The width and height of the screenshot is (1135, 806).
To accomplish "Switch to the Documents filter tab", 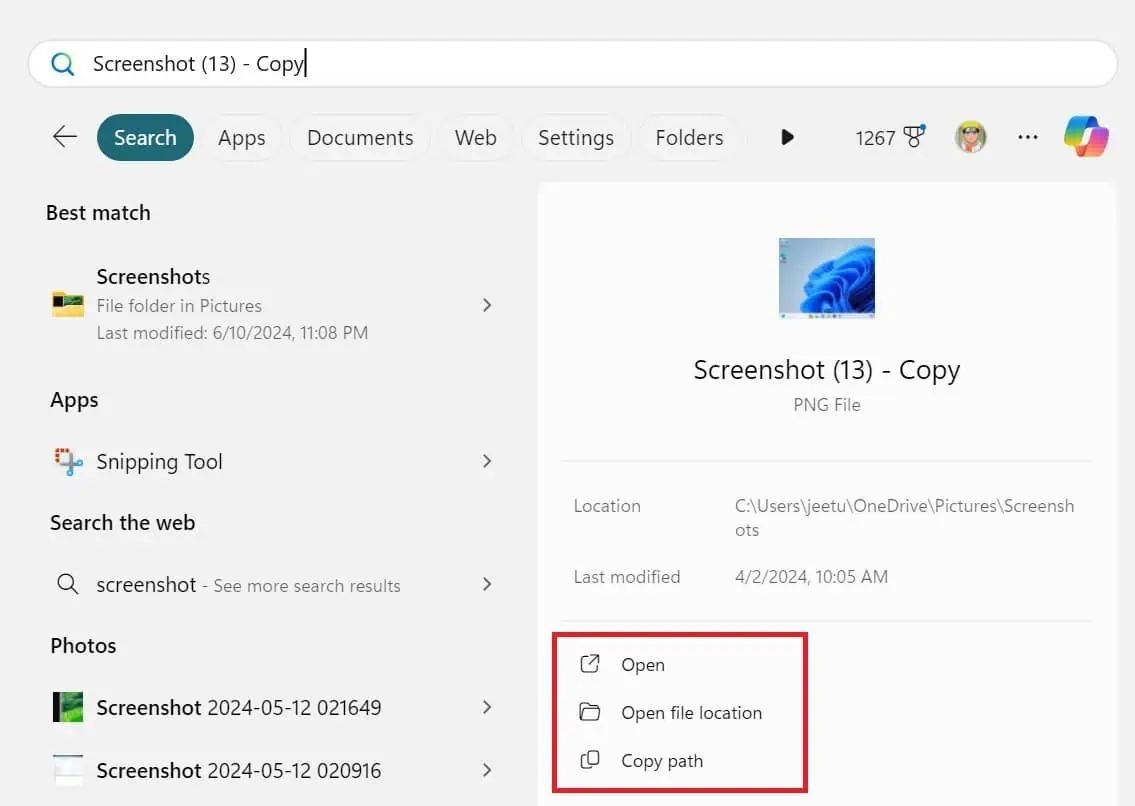I will pyautogui.click(x=359, y=137).
